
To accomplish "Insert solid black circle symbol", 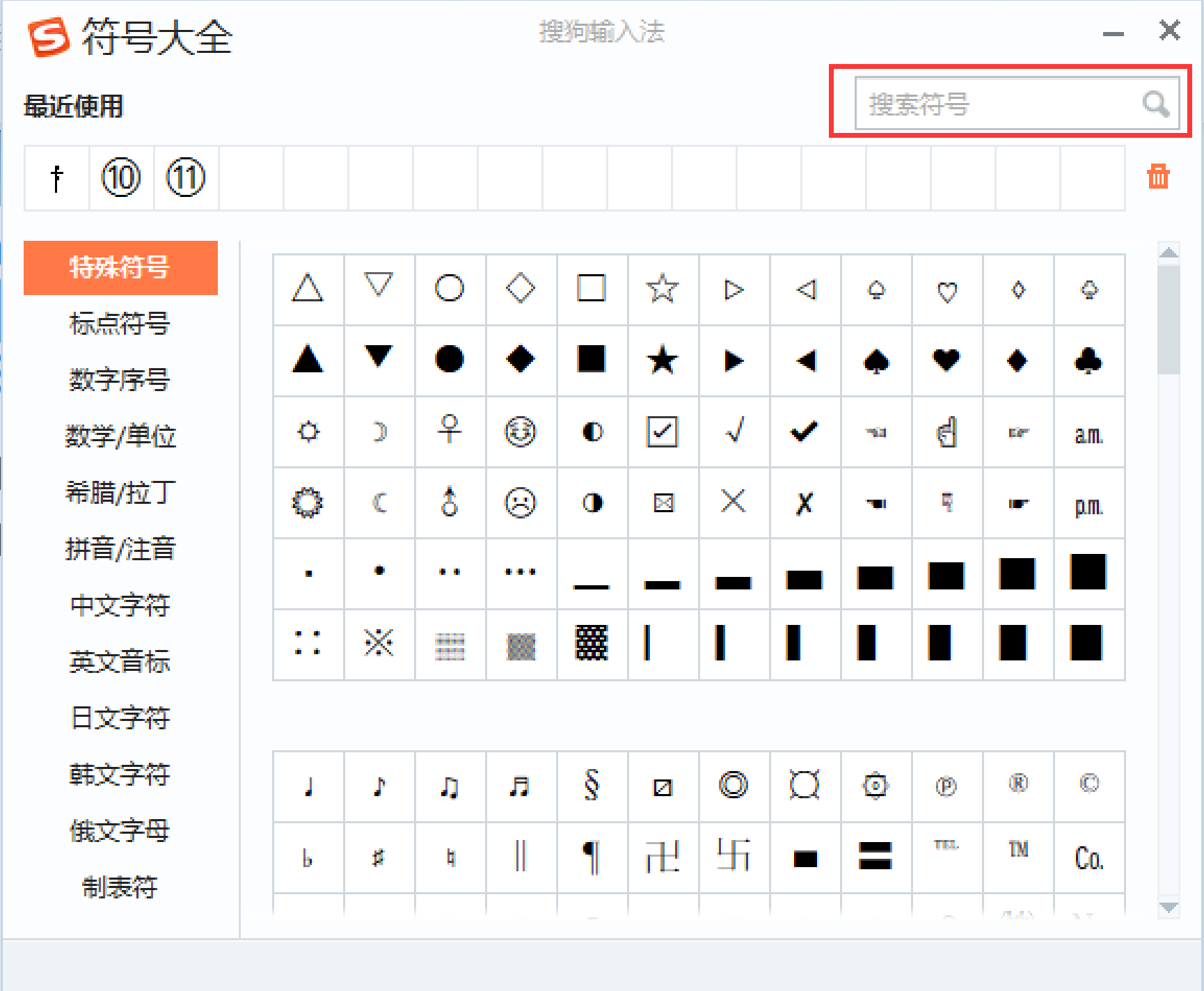I will (450, 360).
